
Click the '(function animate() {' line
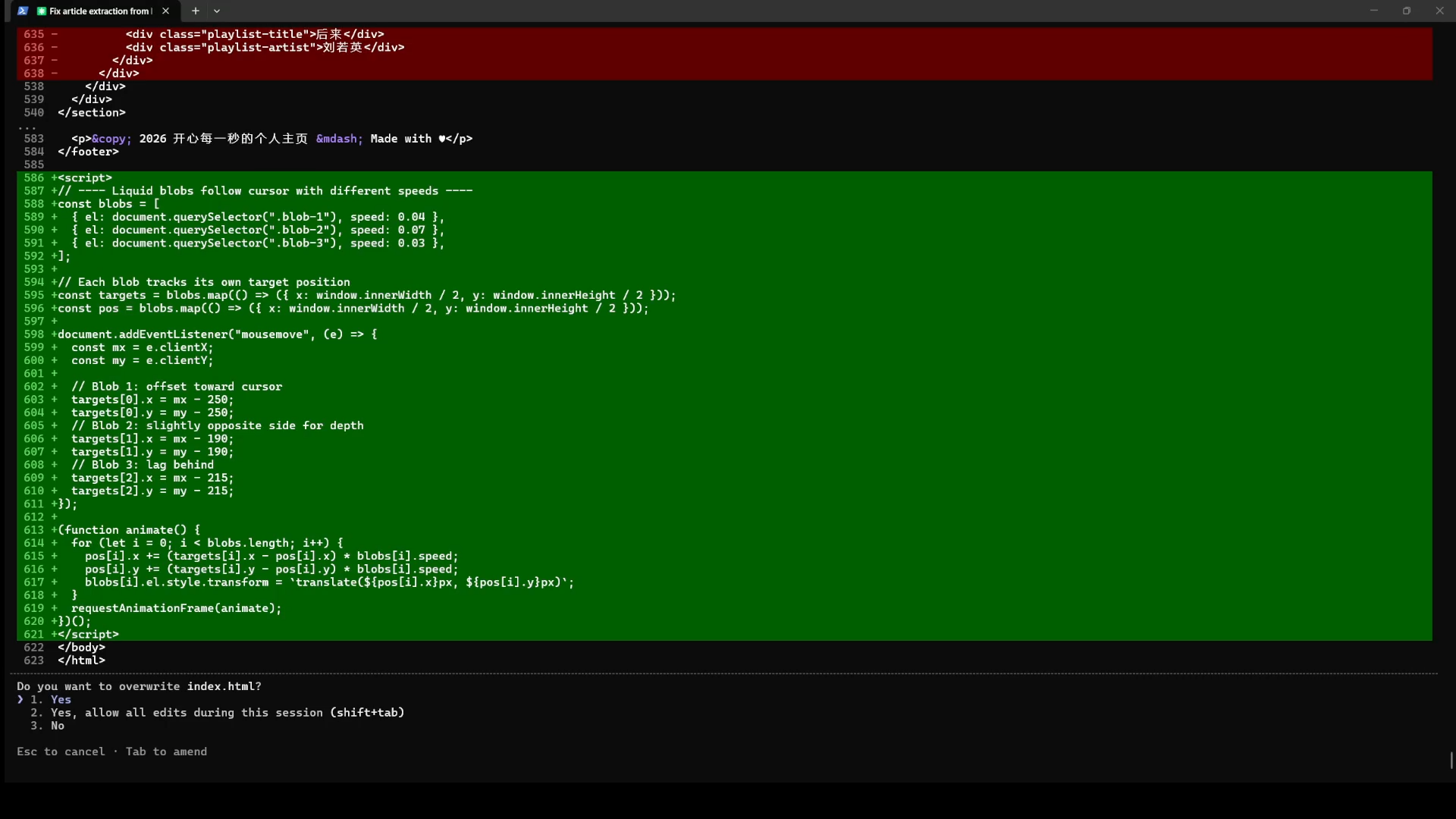pos(129,530)
